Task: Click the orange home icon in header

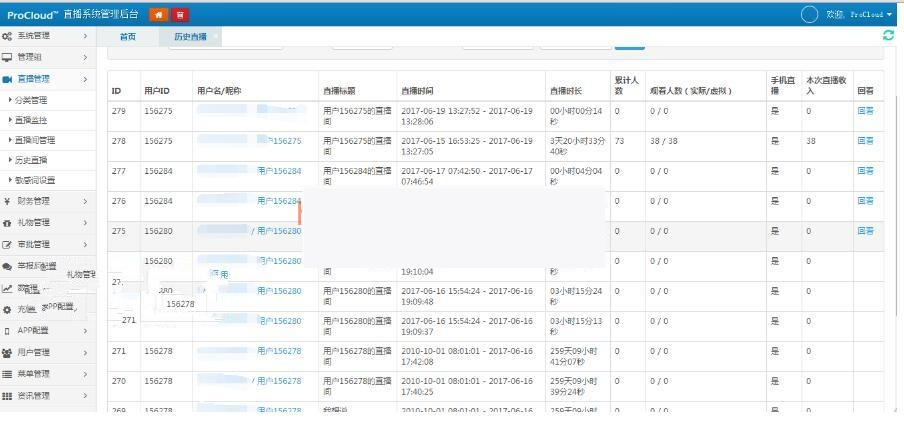Action: 158,14
